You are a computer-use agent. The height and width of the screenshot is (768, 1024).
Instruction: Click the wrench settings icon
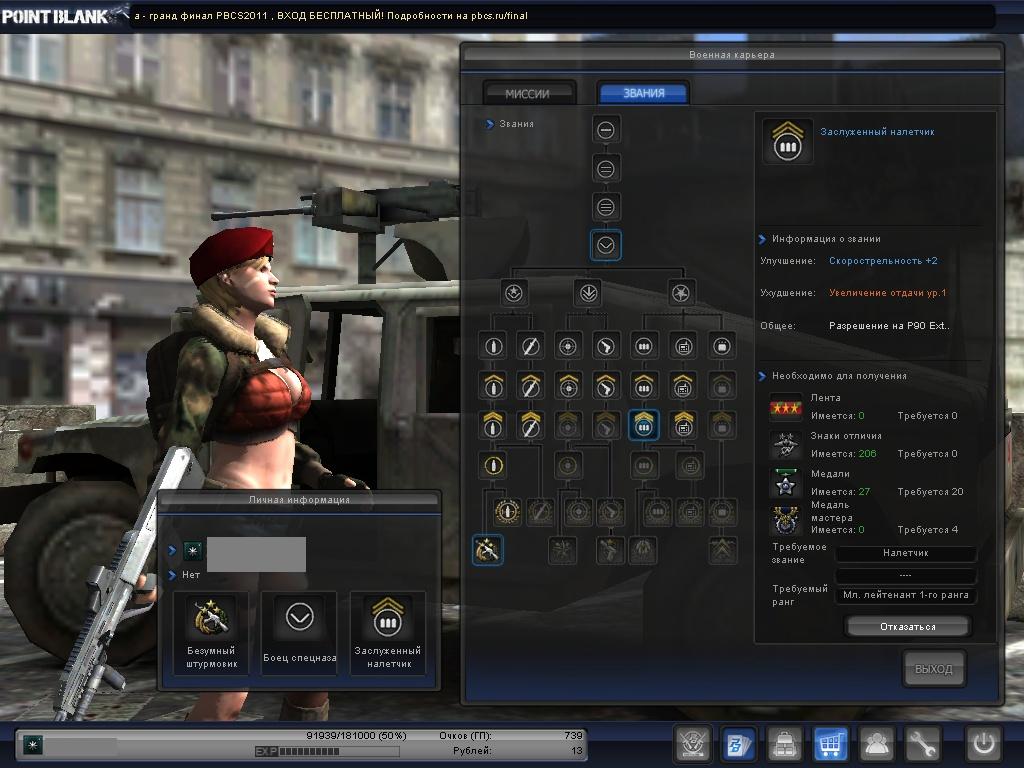tap(923, 744)
